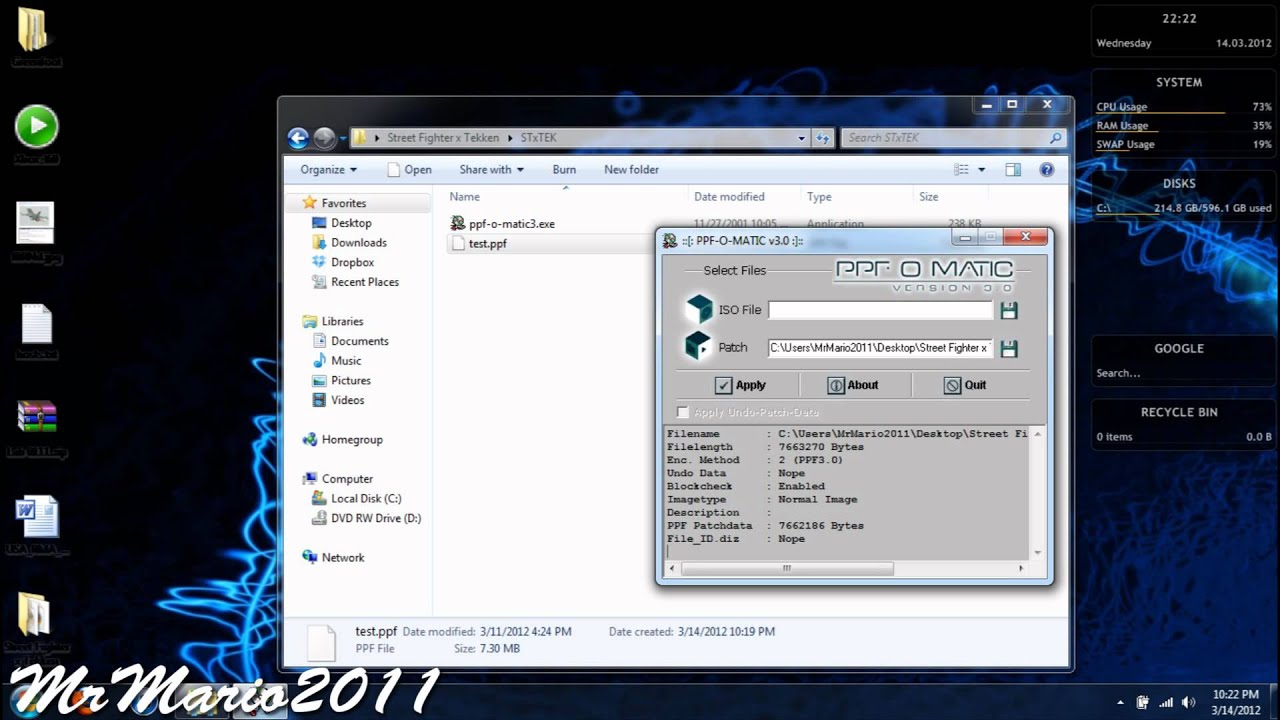Click the Word document desktop icon

[37, 519]
